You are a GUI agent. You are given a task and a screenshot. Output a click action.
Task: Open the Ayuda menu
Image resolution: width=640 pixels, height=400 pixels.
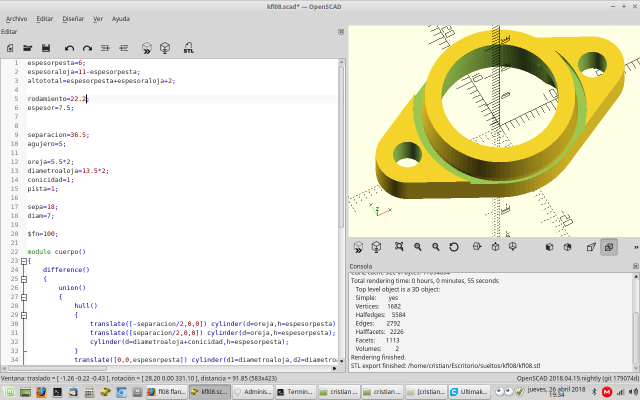pyautogui.click(x=121, y=19)
